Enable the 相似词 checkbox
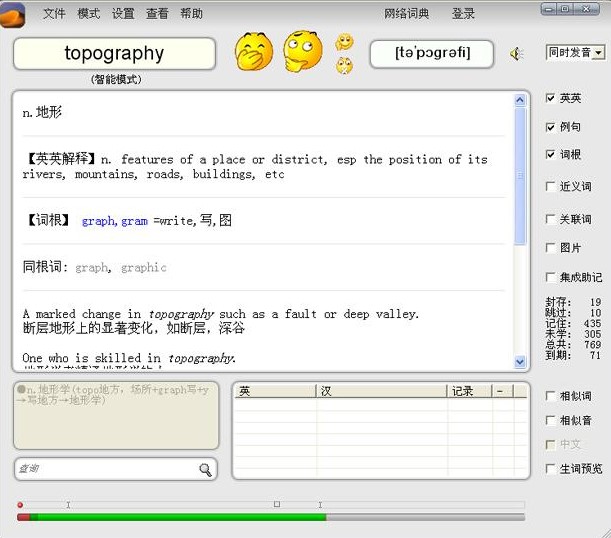The image size is (611, 538). (x=550, y=396)
